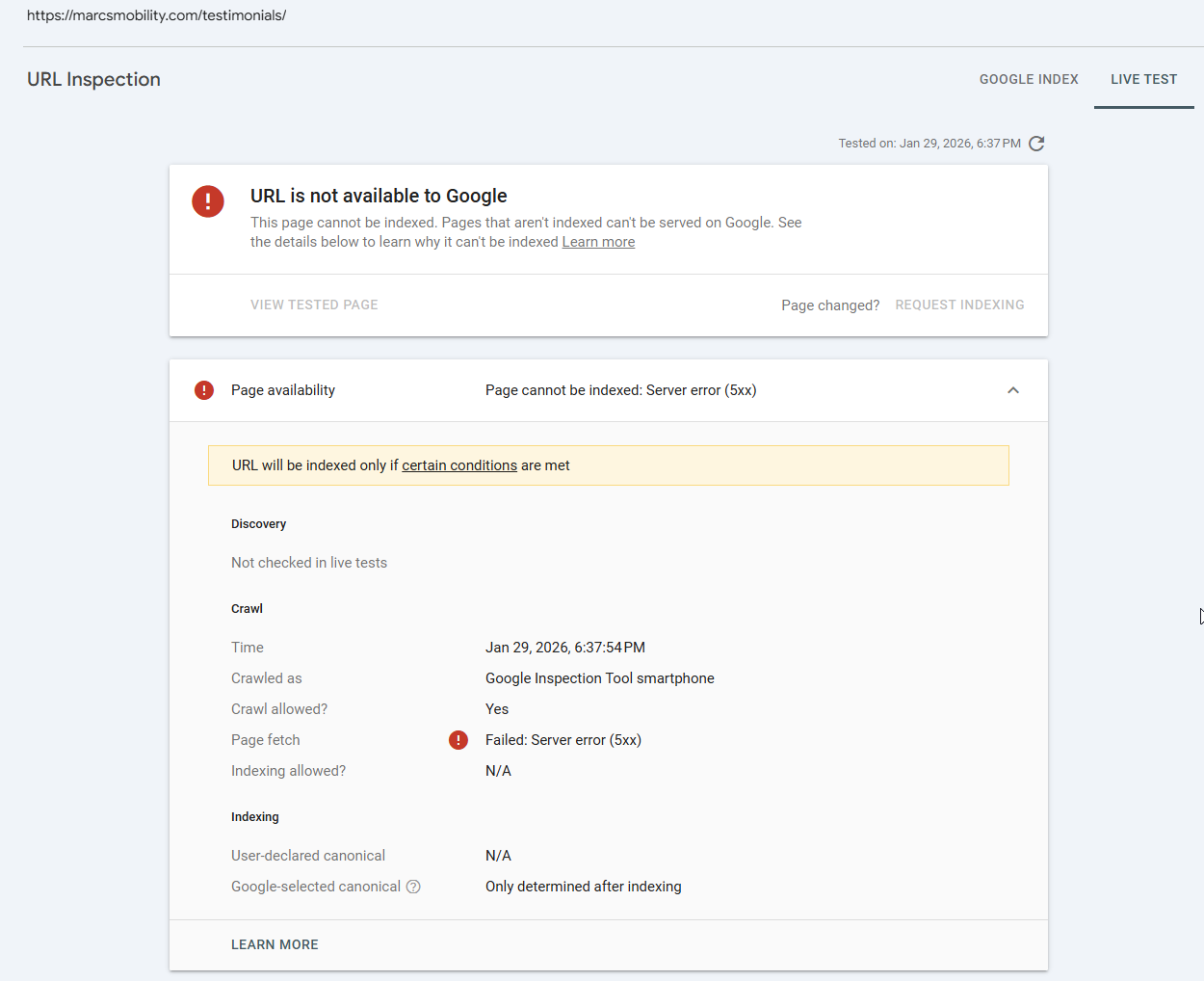Click the Page availability row header
Viewport: 1204px width, 981px height.
(x=283, y=390)
